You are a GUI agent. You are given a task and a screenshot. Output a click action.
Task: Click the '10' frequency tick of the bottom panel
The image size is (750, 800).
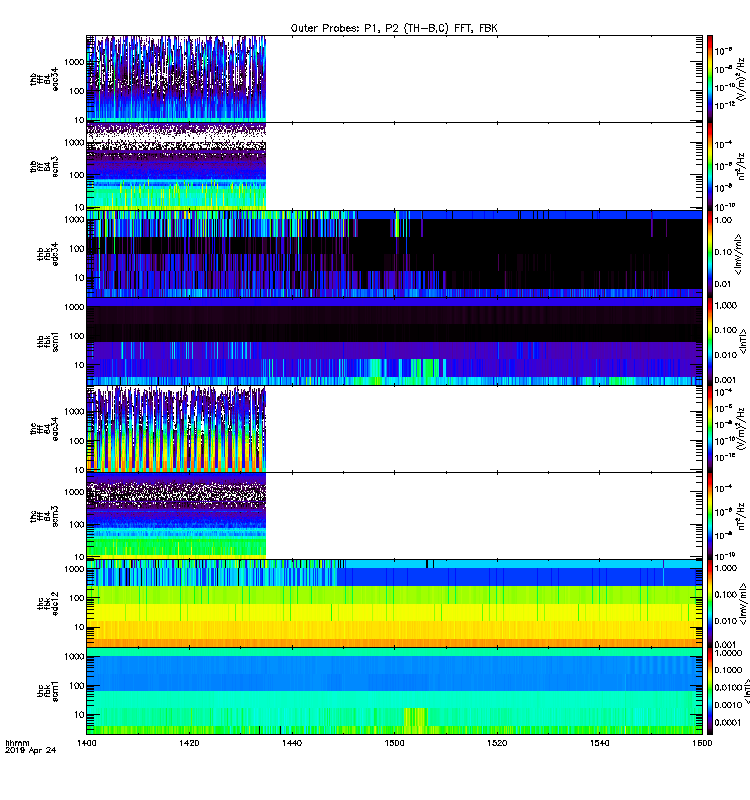coord(79,715)
